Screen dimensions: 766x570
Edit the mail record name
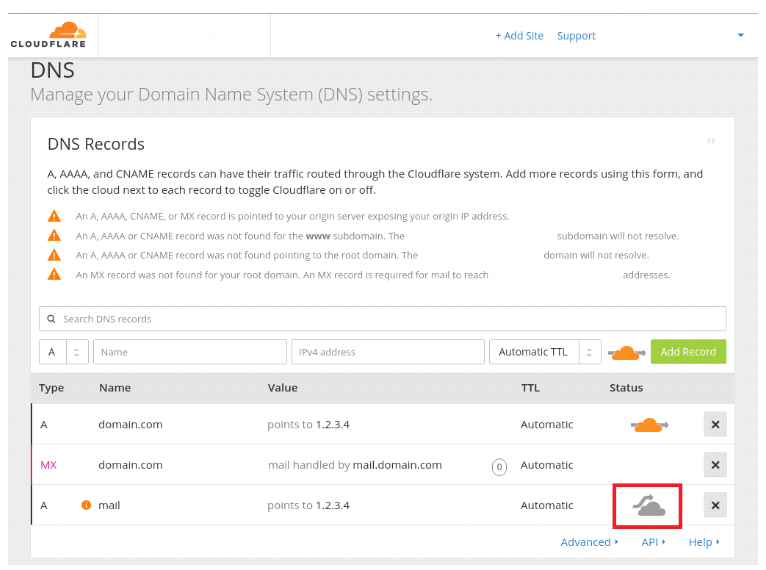click(x=109, y=505)
